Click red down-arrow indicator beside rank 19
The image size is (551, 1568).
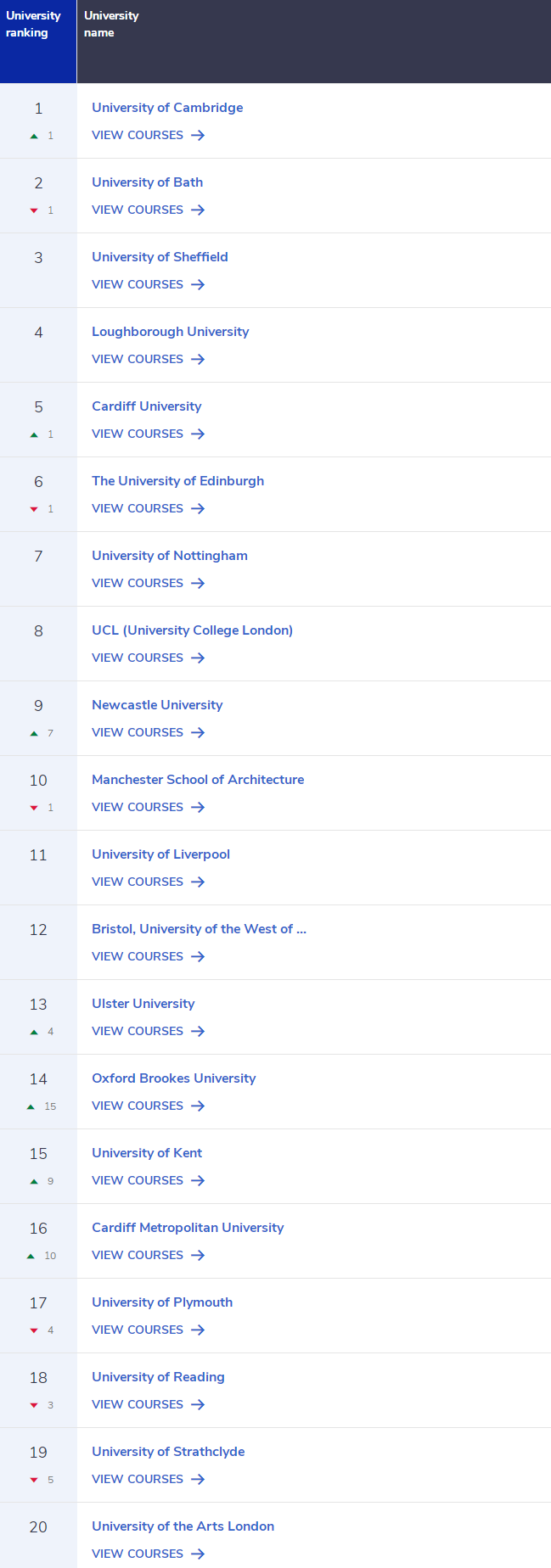pos(34,1480)
